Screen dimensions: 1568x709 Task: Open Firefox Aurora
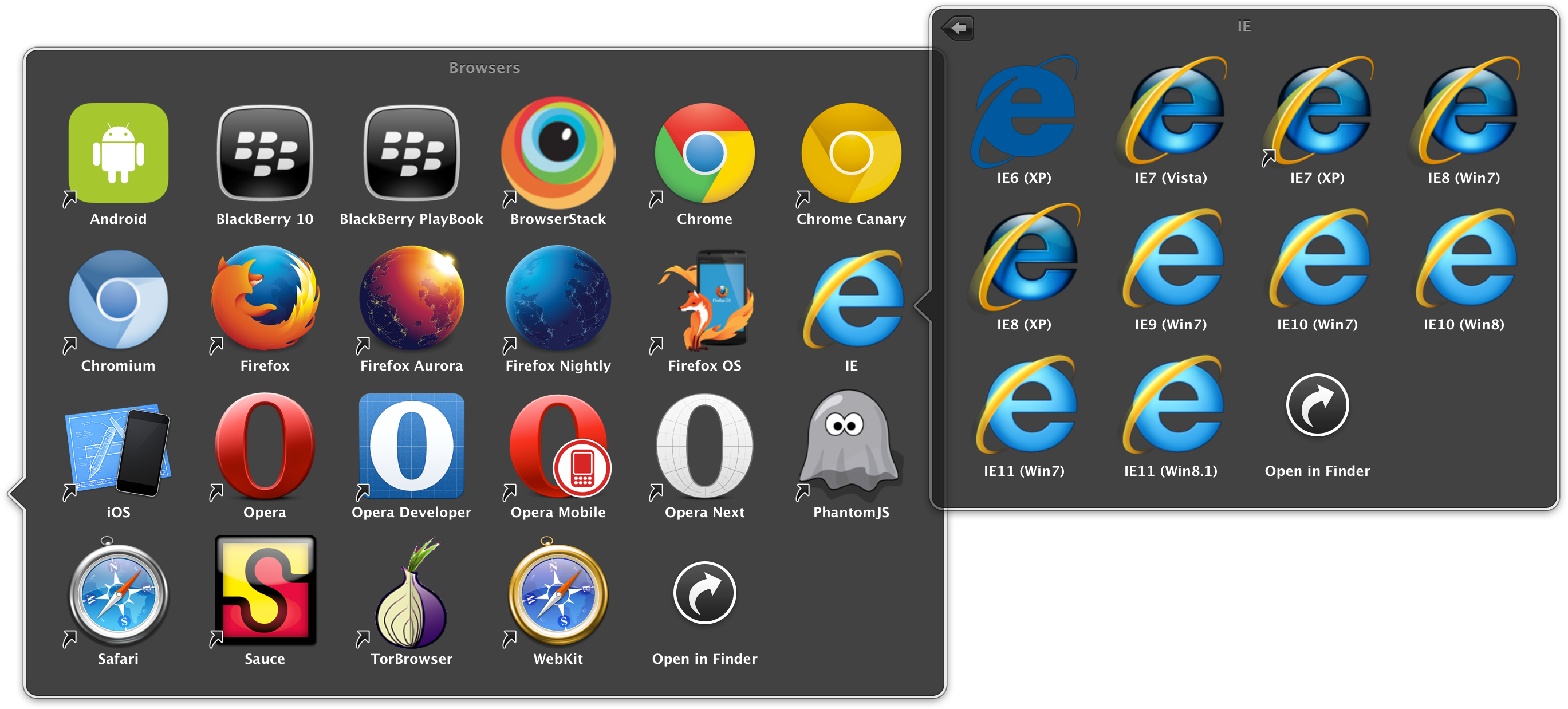coord(412,300)
